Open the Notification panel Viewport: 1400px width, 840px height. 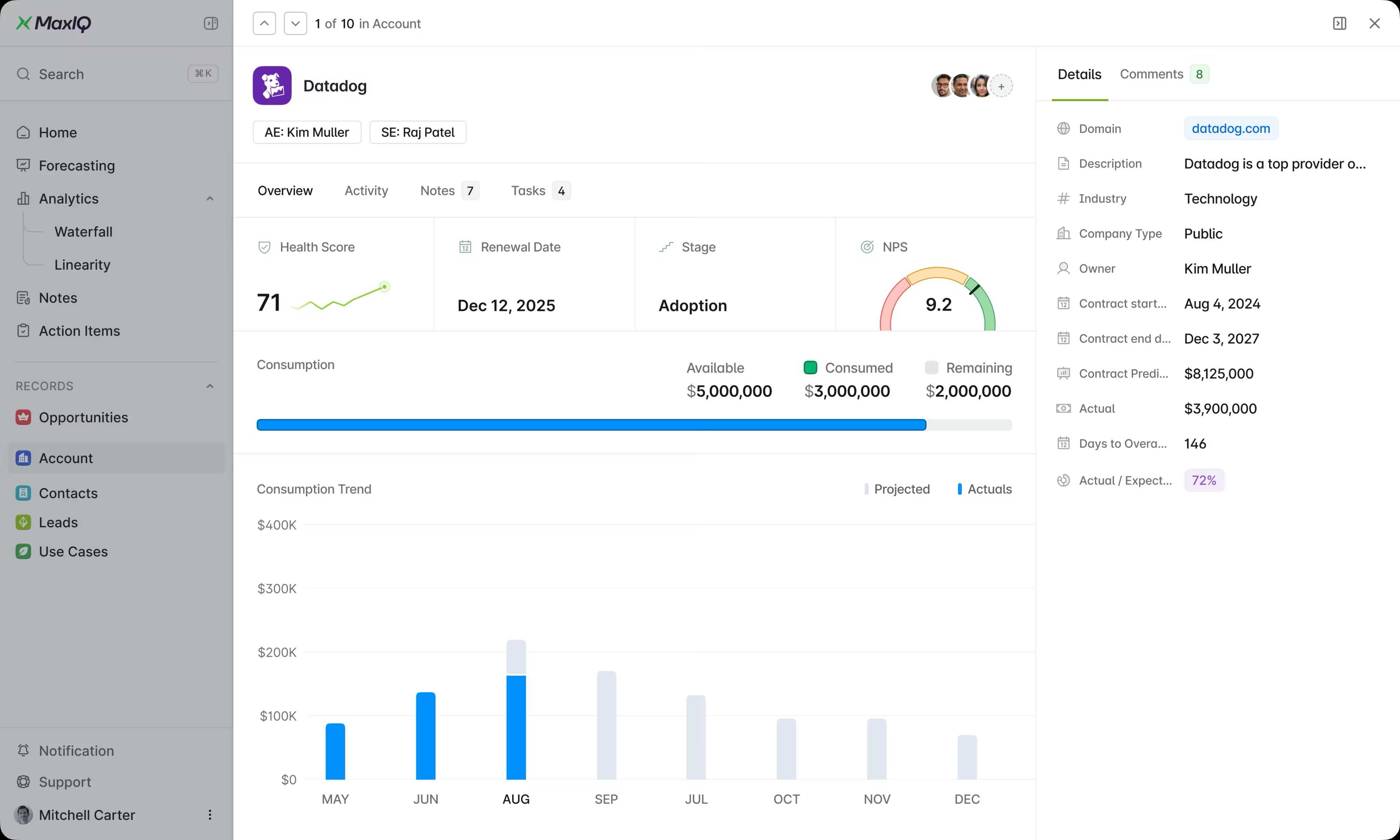77,750
